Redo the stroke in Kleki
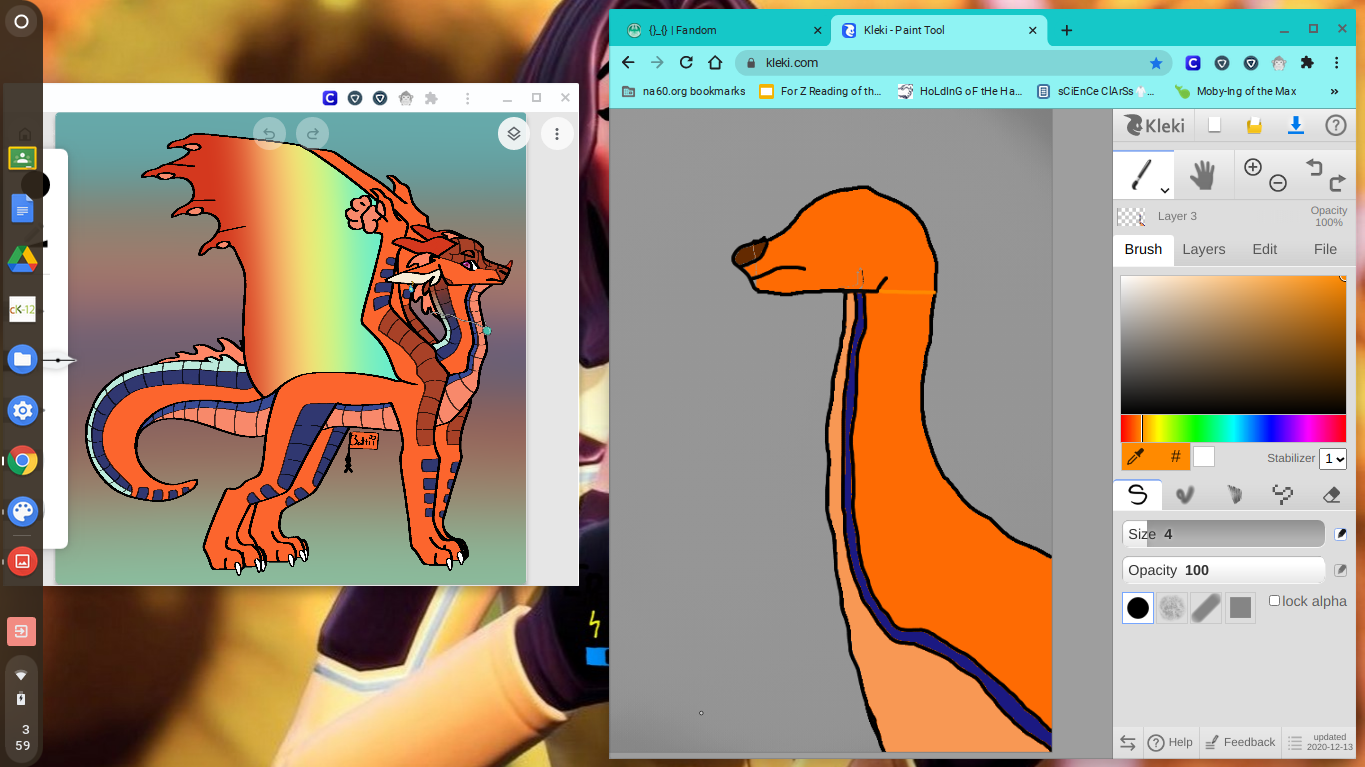1365x767 pixels. click(1337, 183)
